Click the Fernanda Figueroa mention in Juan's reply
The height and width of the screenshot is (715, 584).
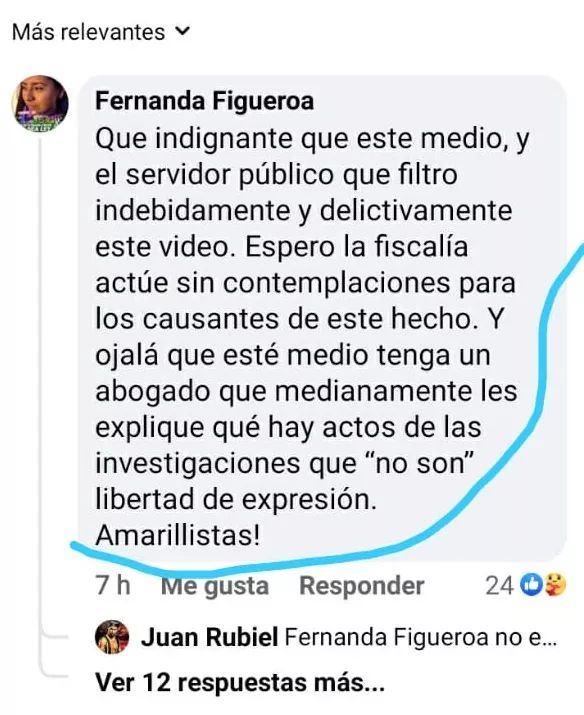pos(386,637)
